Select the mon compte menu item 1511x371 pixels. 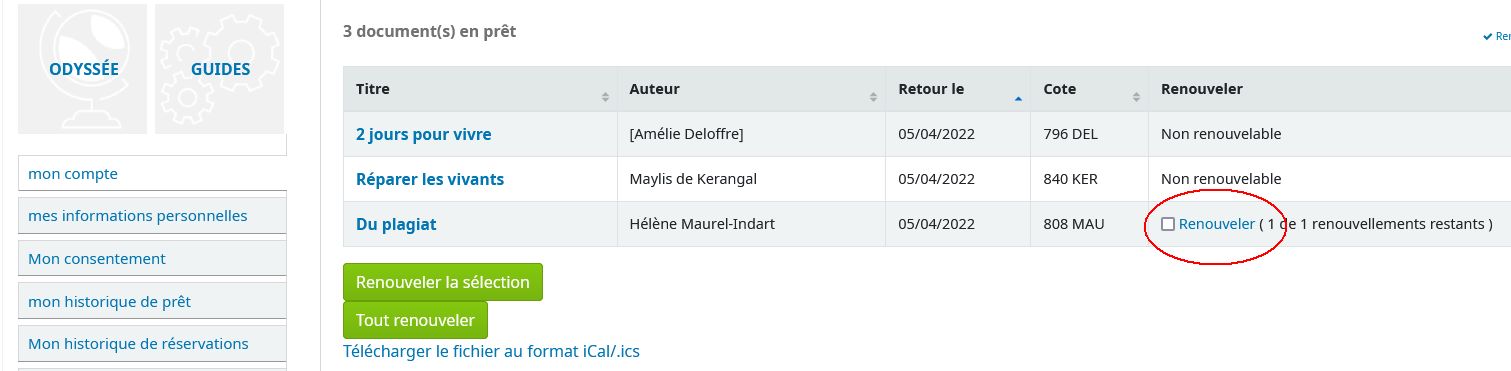(153, 174)
